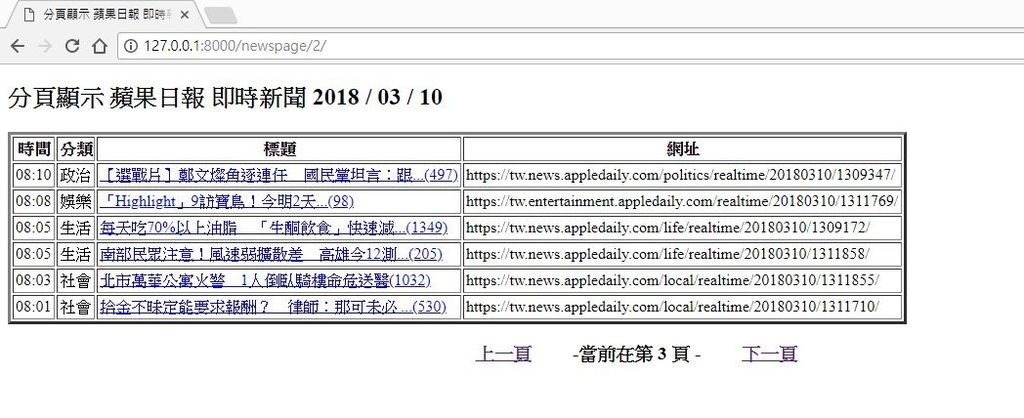Open the 北市萬華公寓火警 news link
This screenshot has height=418, width=1024.
pos(265,280)
